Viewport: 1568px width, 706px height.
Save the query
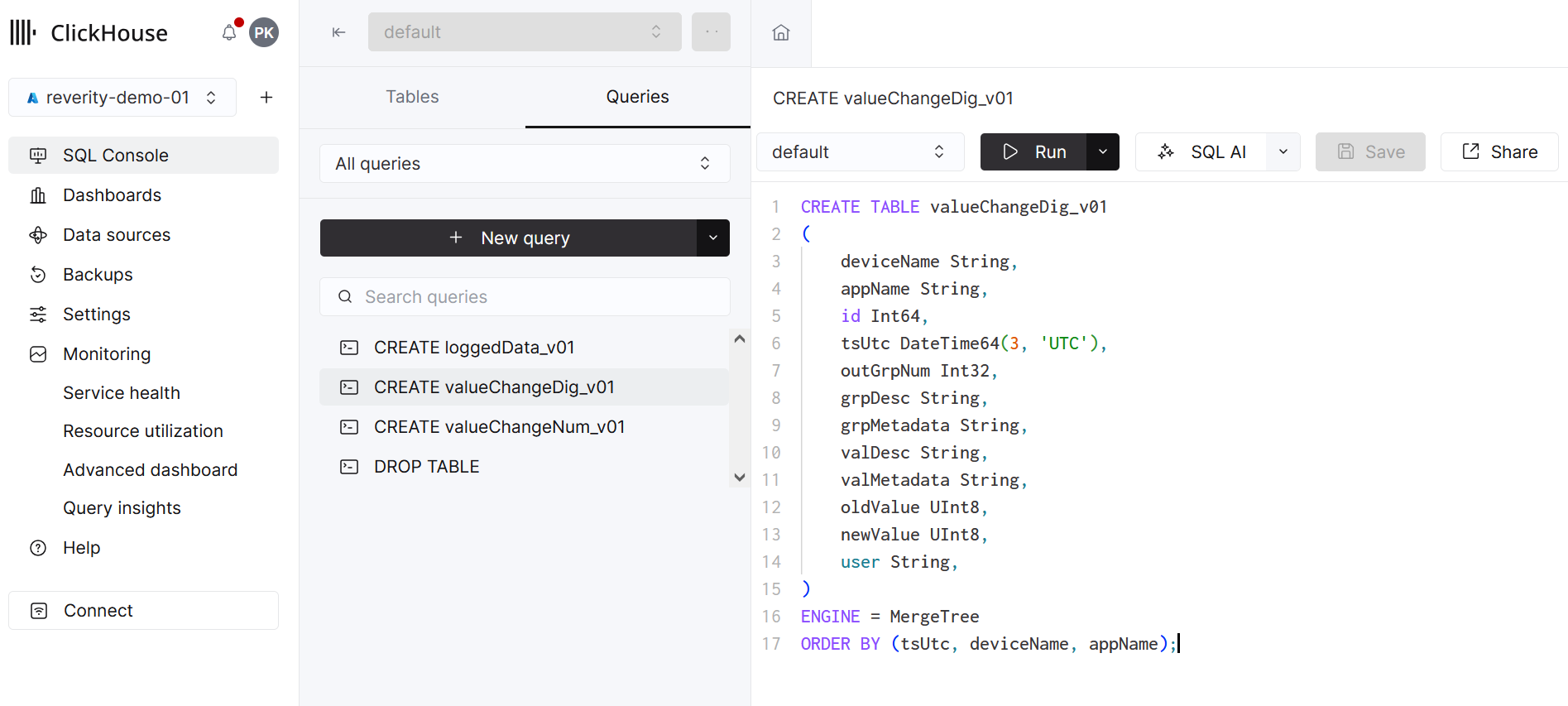[1370, 151]
